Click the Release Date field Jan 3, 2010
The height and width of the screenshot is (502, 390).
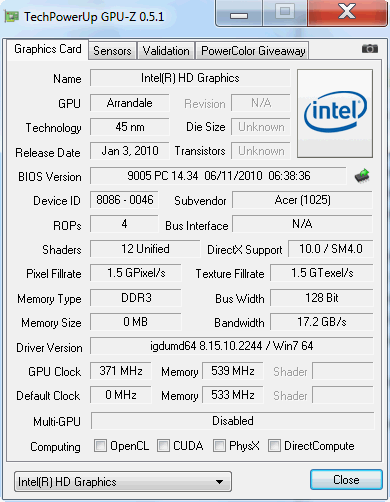click(x=130, y=151)
